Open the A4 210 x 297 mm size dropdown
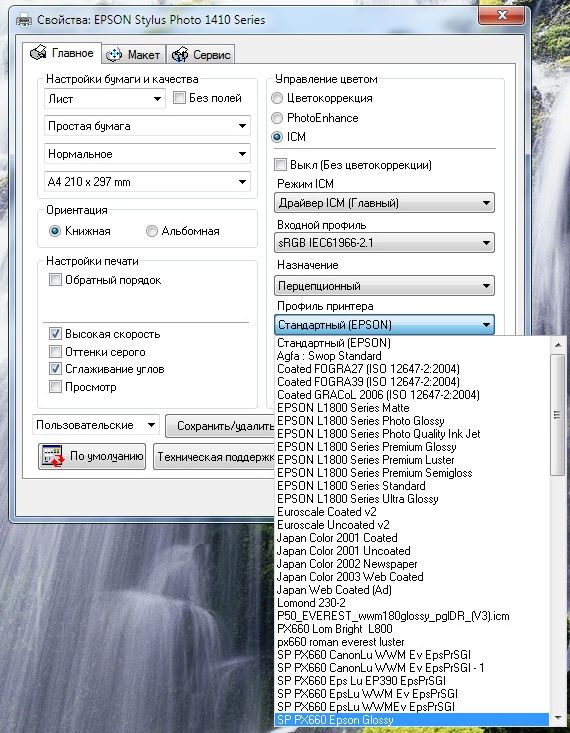The image size is (570, 733). click(147, 182)
